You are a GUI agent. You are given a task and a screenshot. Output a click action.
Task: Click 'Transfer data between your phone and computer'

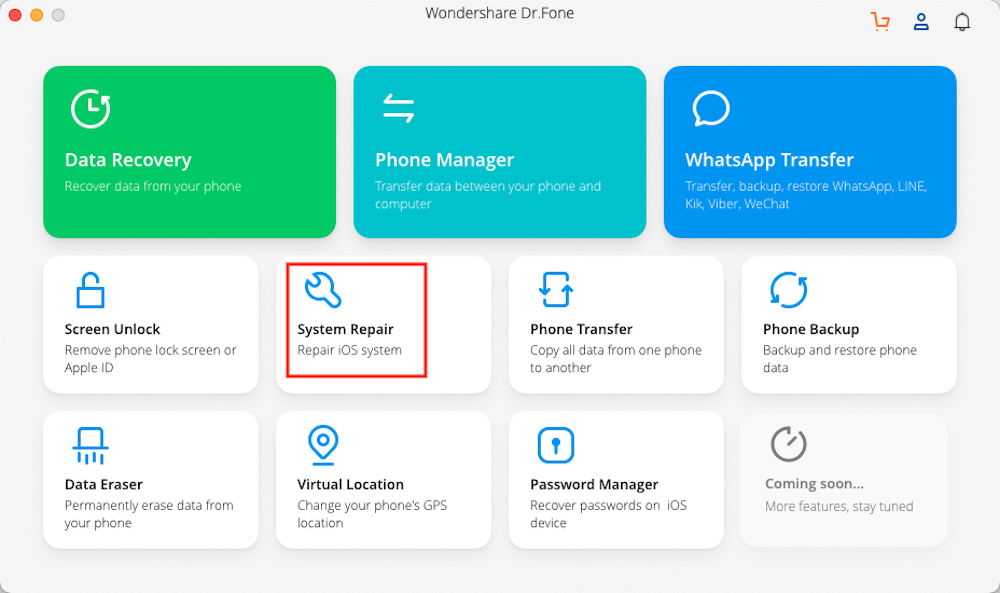(488, 195)
